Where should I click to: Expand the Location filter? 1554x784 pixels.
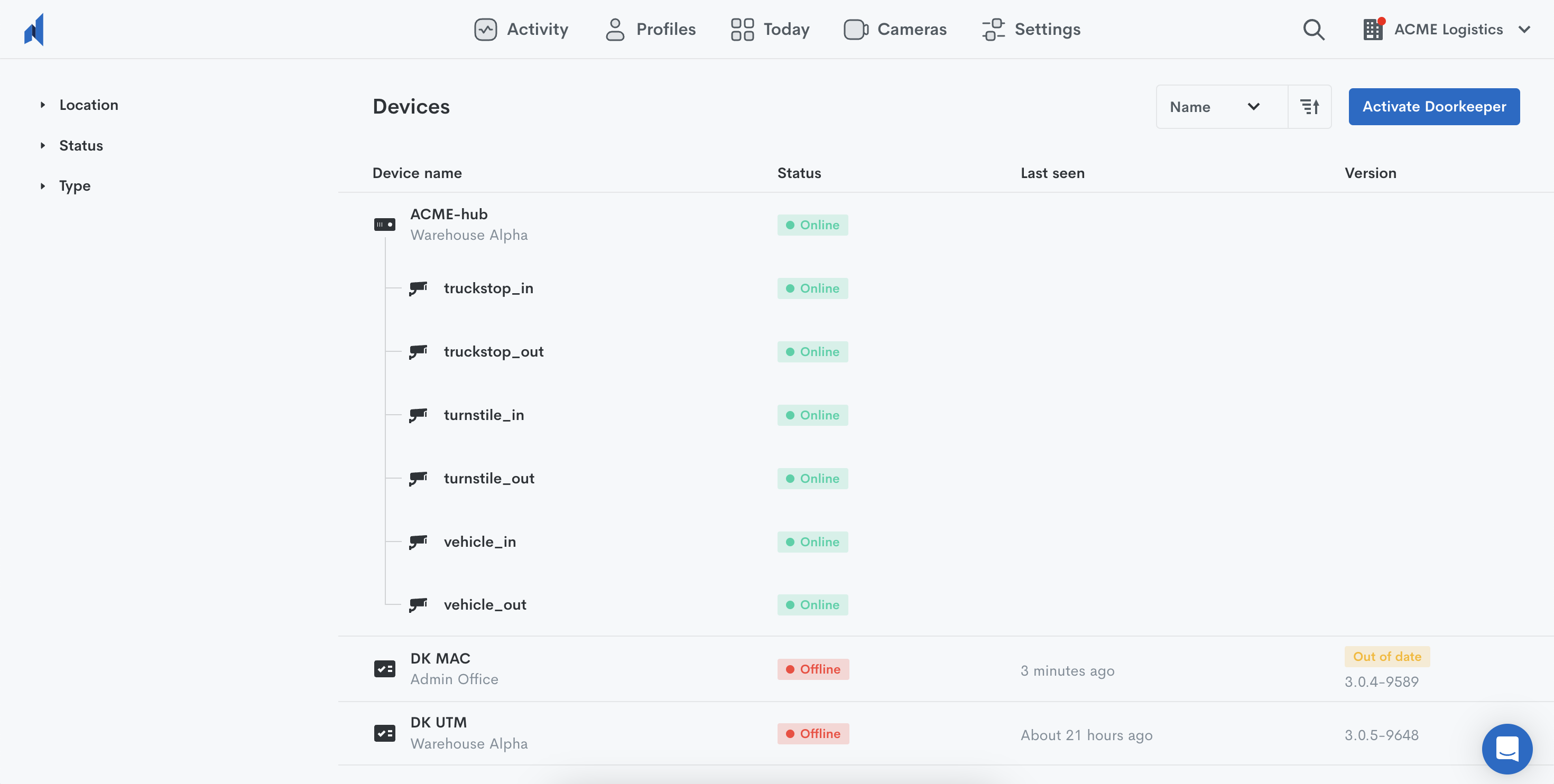click(79, 105)
